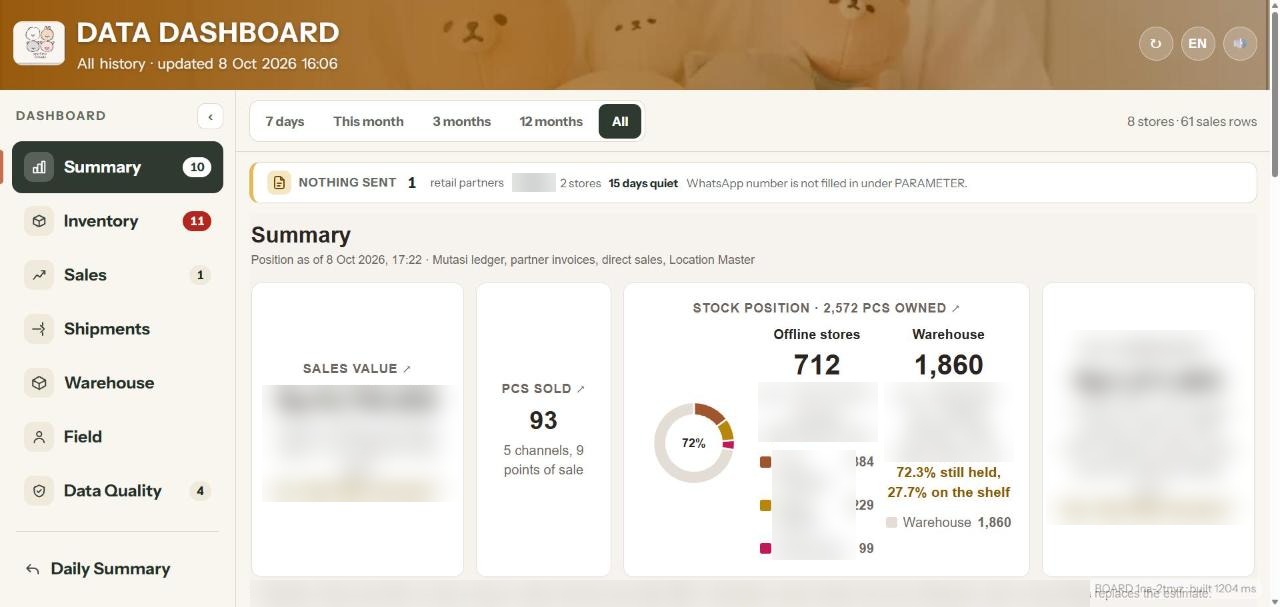Click the PCS sold value 93
The height and width of the screenshot is (607, 1280).
(x=543, y=420)
